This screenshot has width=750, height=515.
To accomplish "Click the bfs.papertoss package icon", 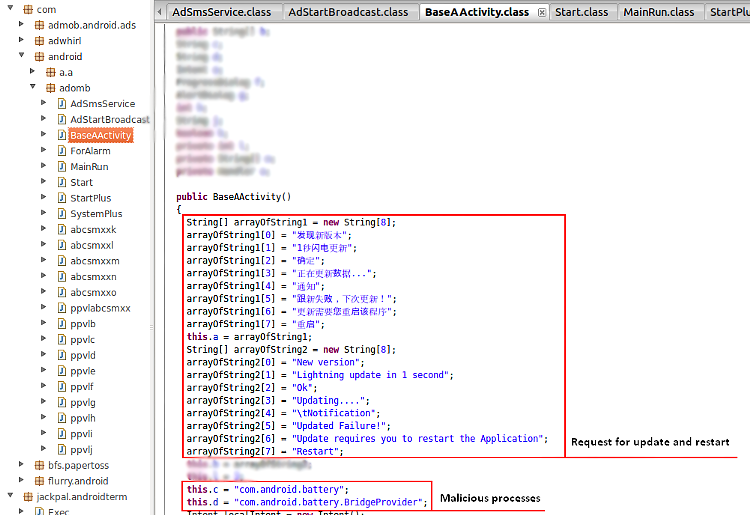I will point(39,465).
